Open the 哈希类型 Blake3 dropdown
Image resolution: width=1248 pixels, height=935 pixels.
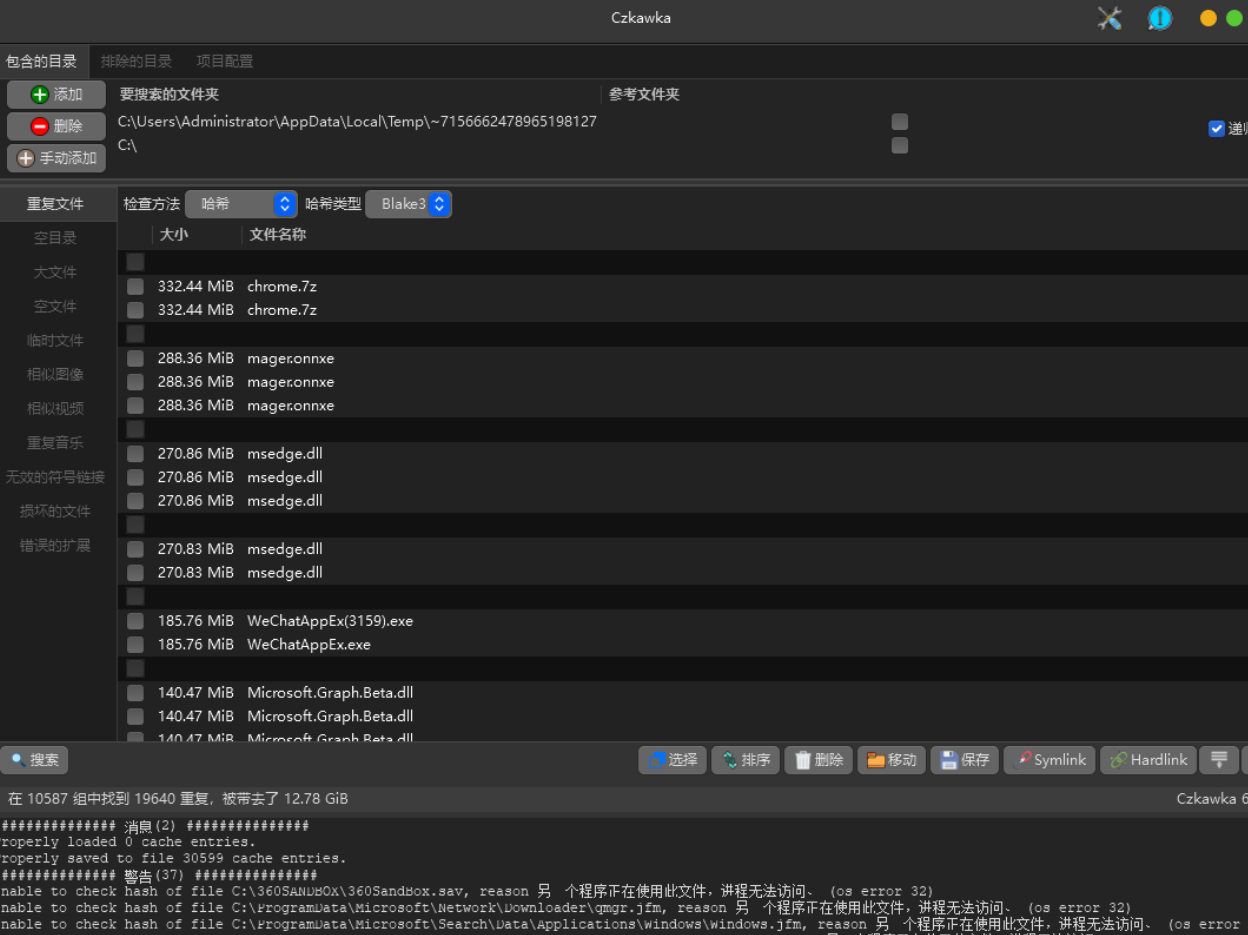pyautogui.click(x=408, y=204)
